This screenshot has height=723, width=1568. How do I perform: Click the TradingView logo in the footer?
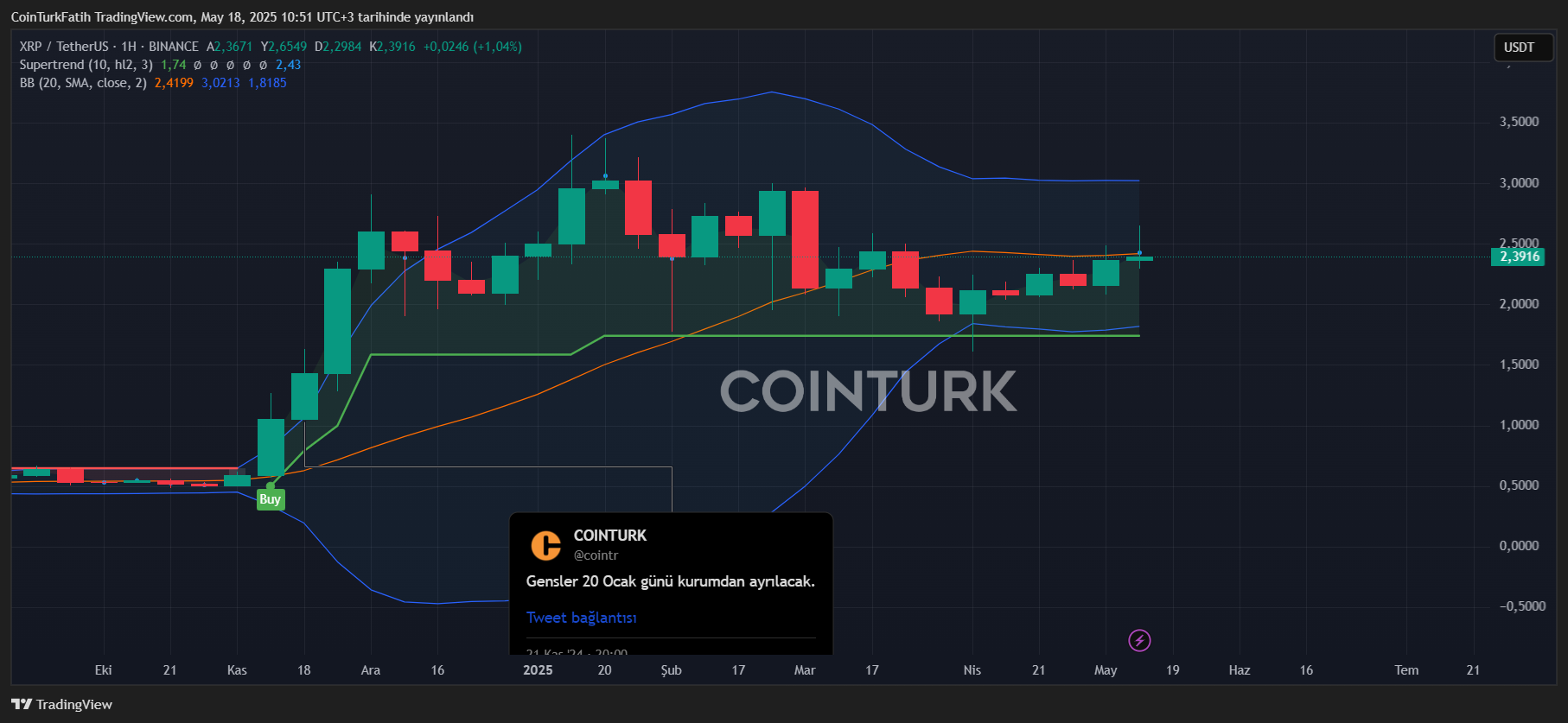(x=62, y=704)
